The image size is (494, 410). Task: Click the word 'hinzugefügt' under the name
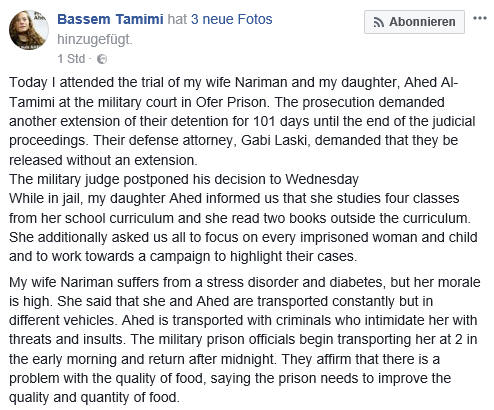tap(94, 40)
